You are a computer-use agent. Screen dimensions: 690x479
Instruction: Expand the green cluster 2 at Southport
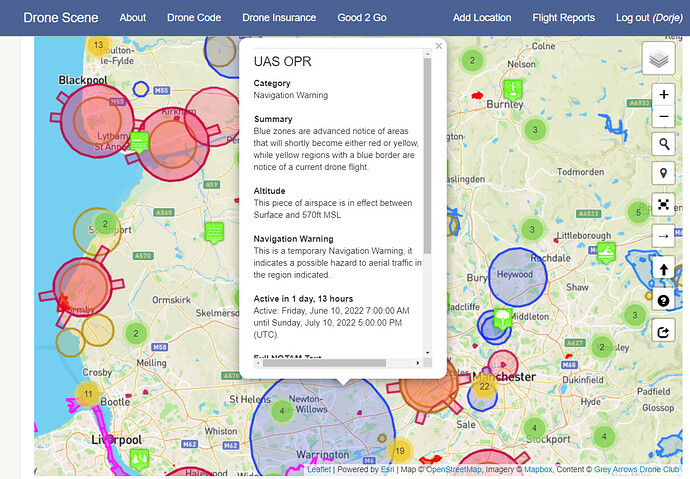tap(105, 223)
